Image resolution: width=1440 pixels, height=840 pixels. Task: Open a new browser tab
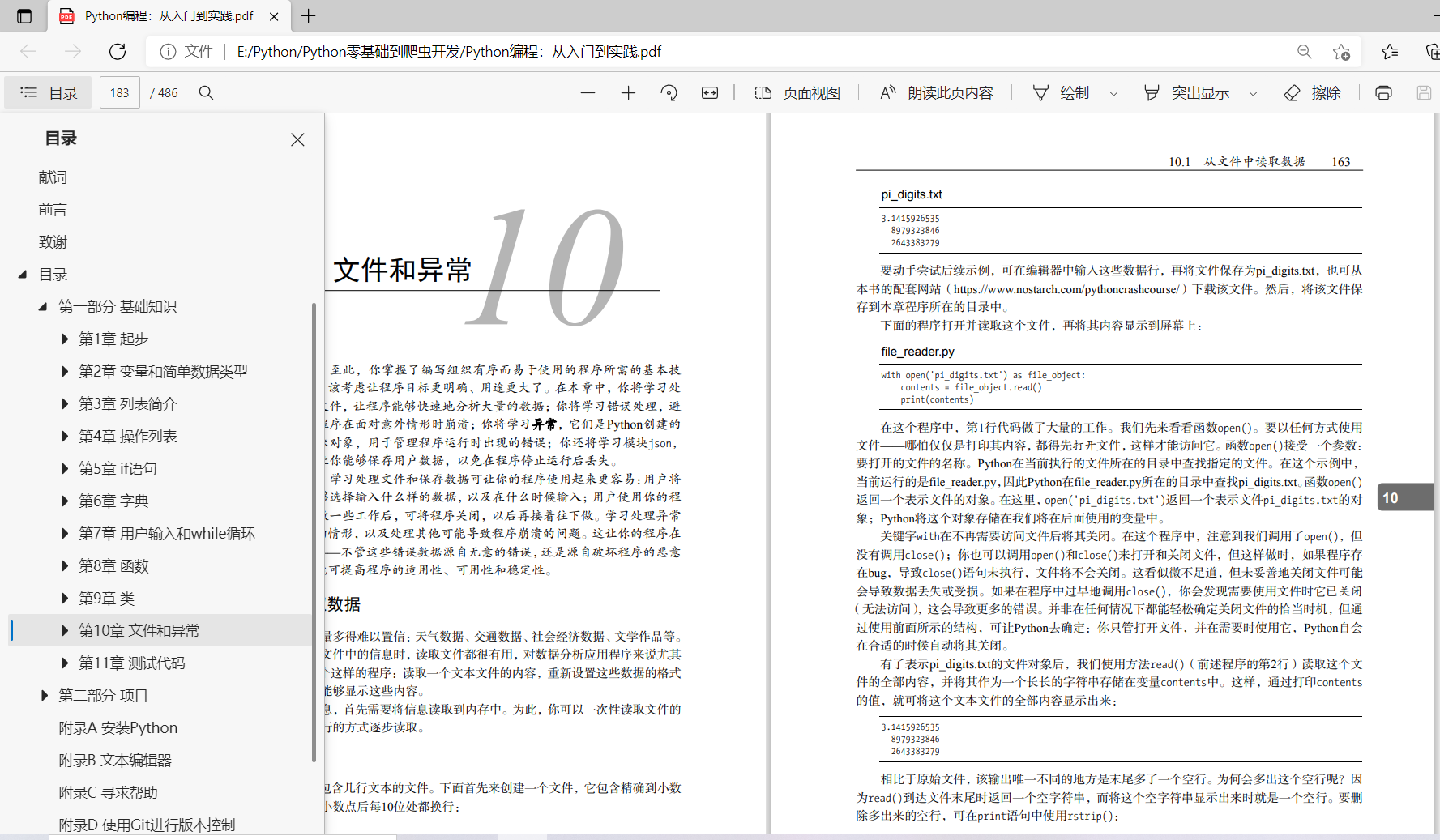pos(309,15)
